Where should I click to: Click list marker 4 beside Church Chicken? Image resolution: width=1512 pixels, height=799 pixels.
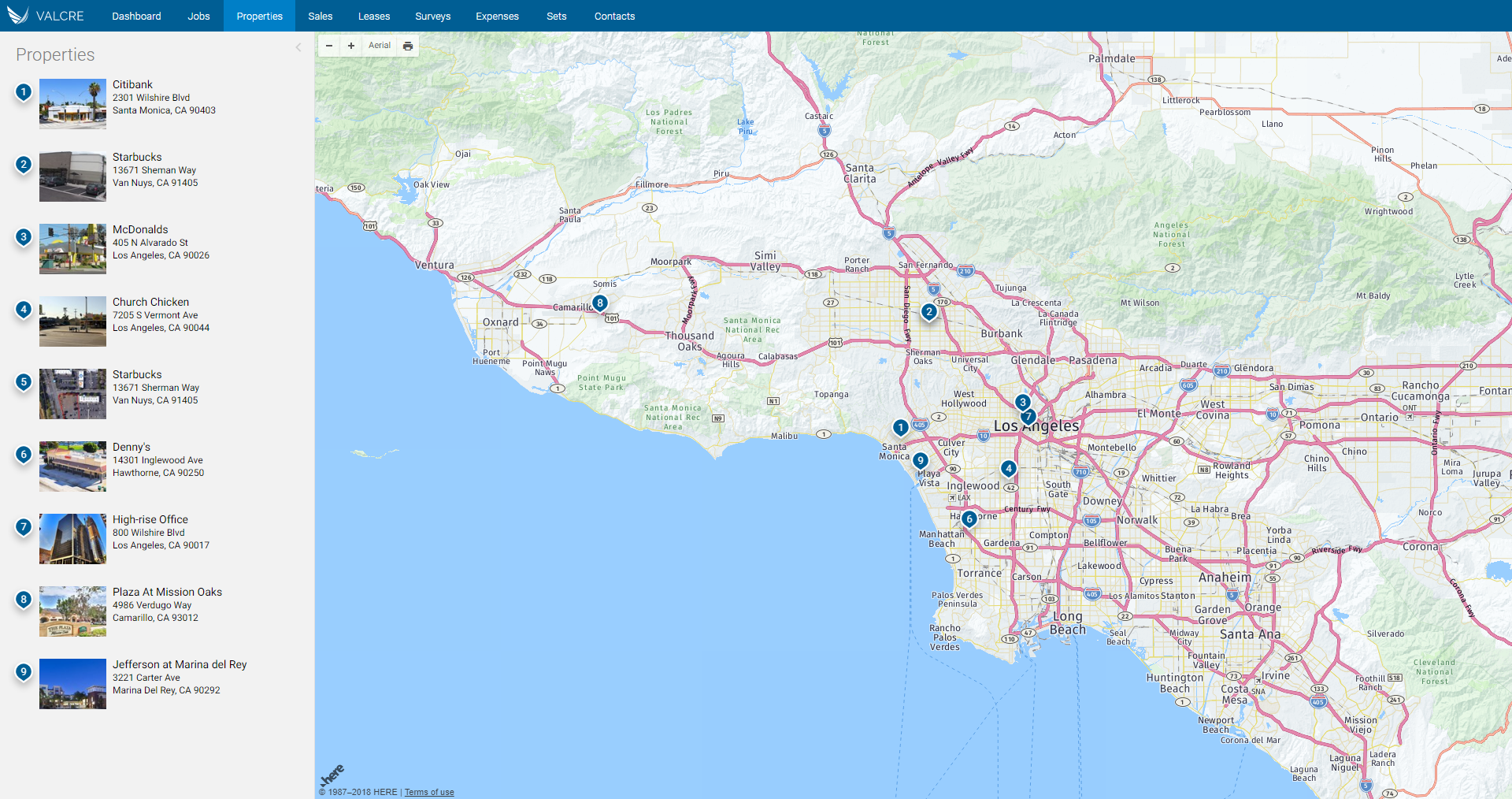[24, 310]
